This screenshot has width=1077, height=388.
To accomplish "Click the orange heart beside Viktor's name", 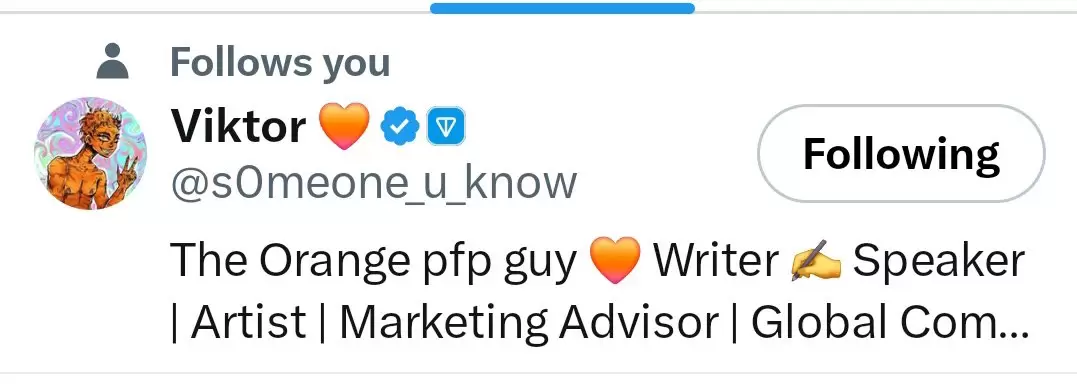I will [345, 127].
